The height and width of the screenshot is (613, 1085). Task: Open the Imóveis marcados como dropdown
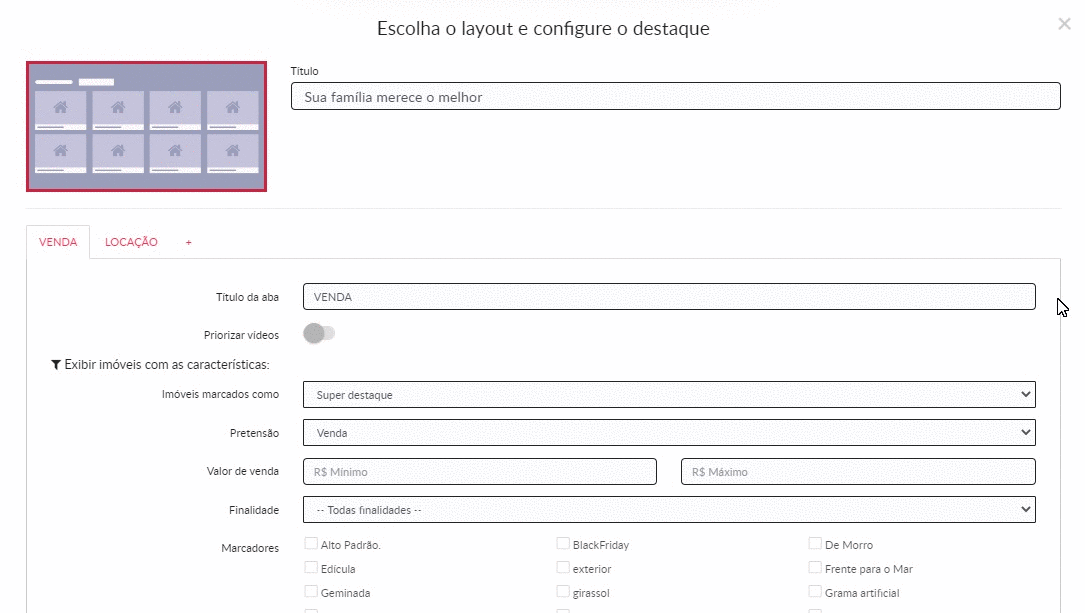click(x=669, y=394)
